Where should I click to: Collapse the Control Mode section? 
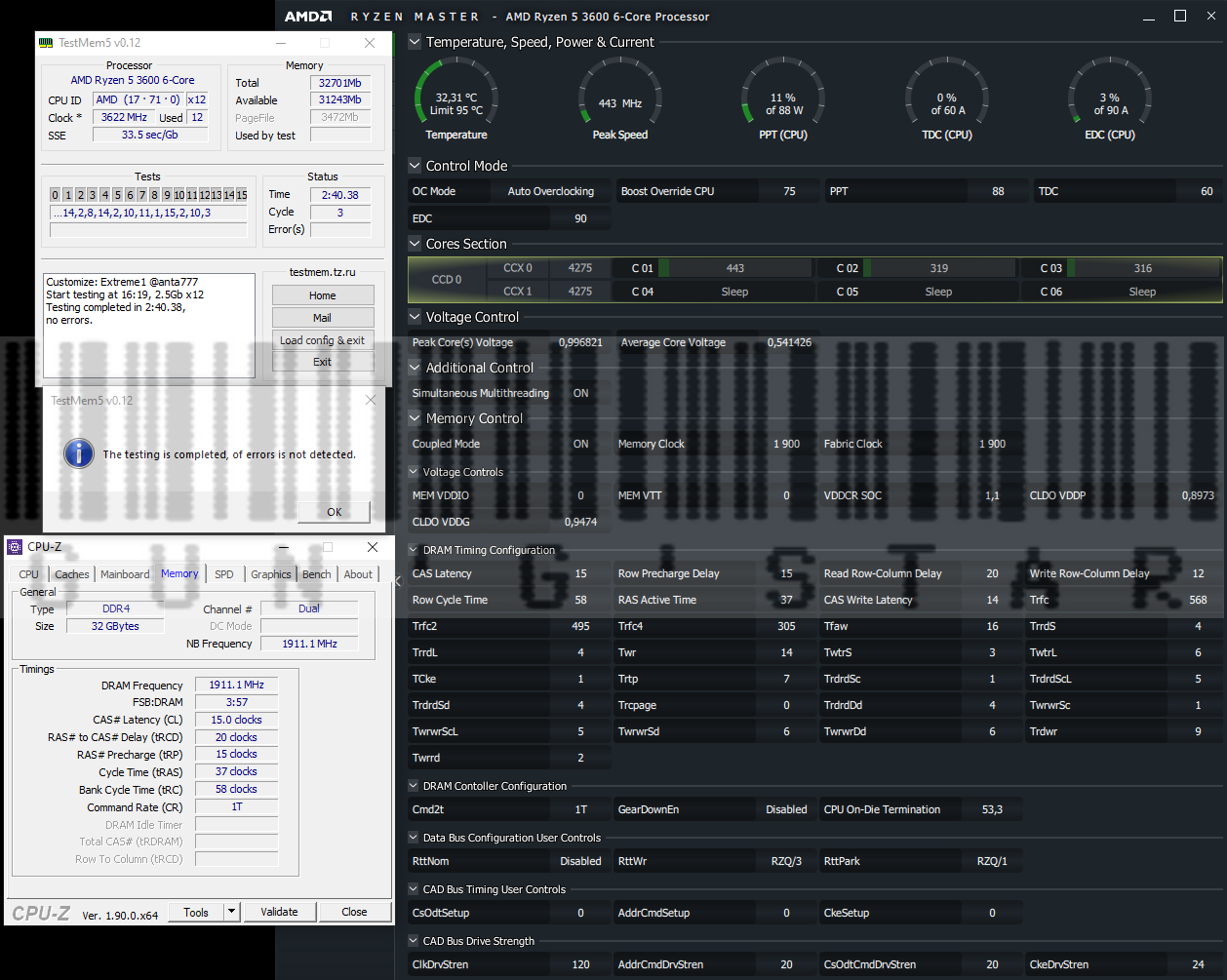[415, 166]
